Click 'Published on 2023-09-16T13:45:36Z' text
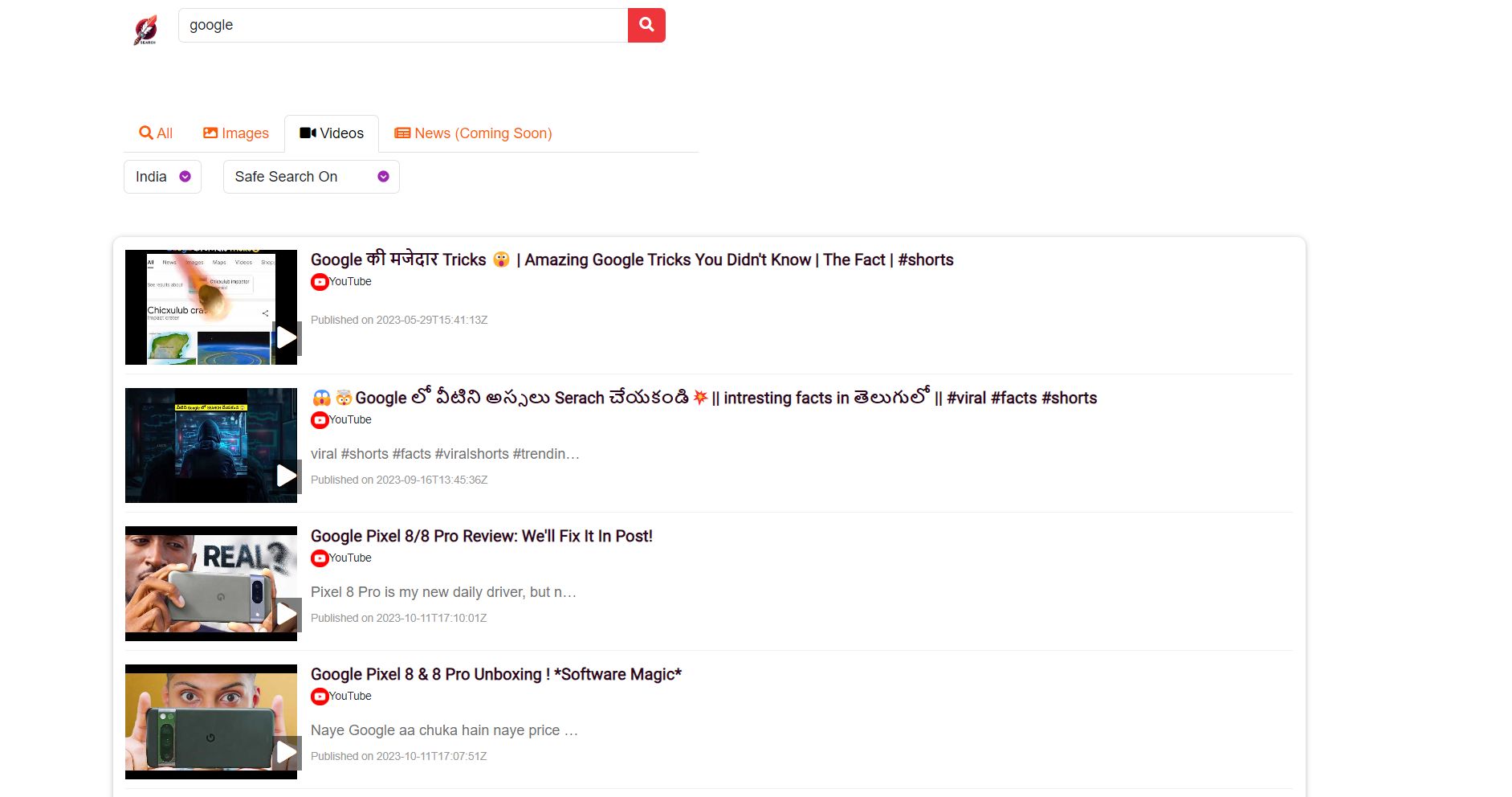 pyautogui.click(x=399, y=480)
